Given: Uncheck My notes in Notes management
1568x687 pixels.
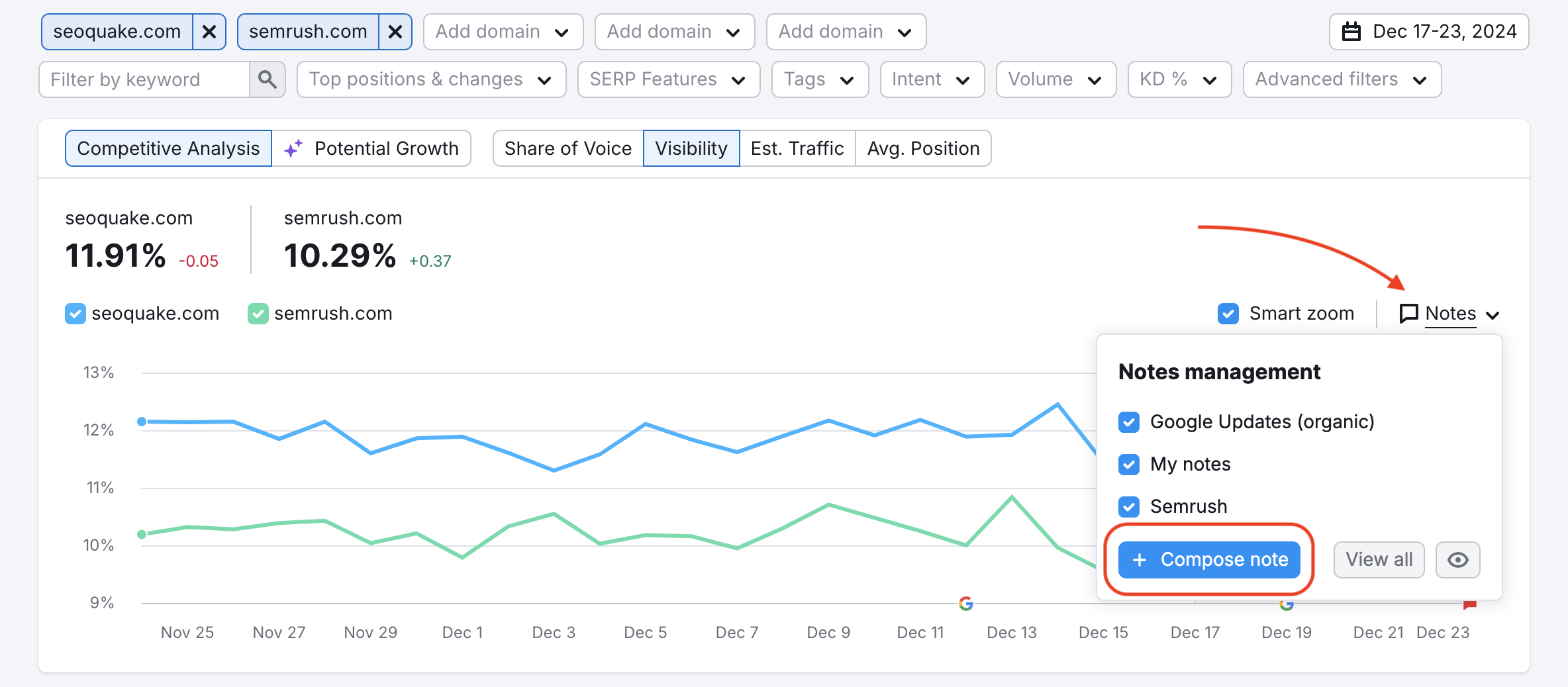Looking at the screenshot, I should pyautogui.click(x=1128, y=464).
